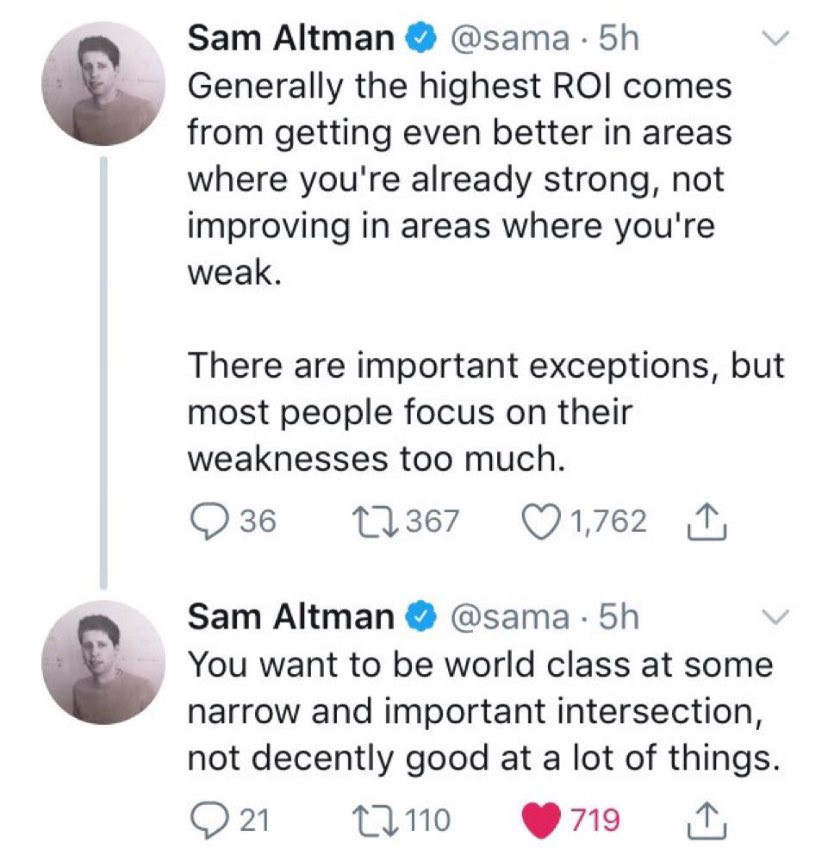Open Sam Altman's avatar on the second tweet
Image resolution: width=828 pixels, height=850 pixels.
[103, 662]
